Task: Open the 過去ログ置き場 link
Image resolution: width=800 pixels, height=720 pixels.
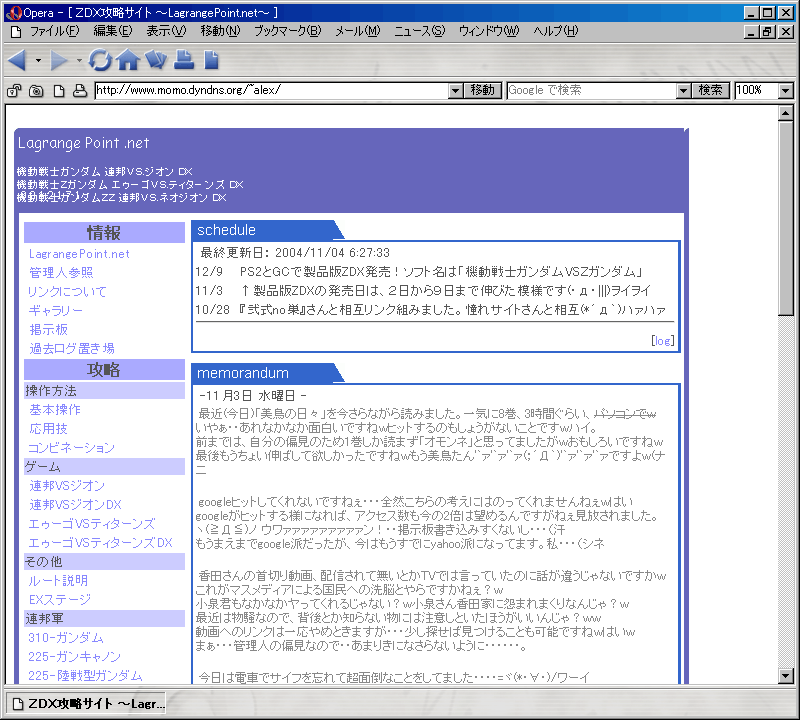Action: point(72,349)
